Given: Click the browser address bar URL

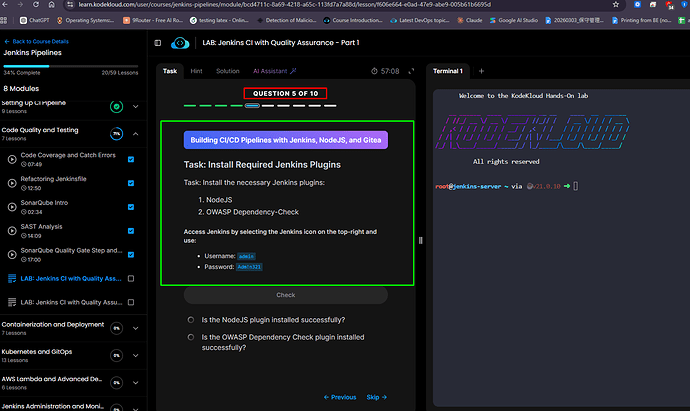Looking at the screenshot, I should [284, 4].
